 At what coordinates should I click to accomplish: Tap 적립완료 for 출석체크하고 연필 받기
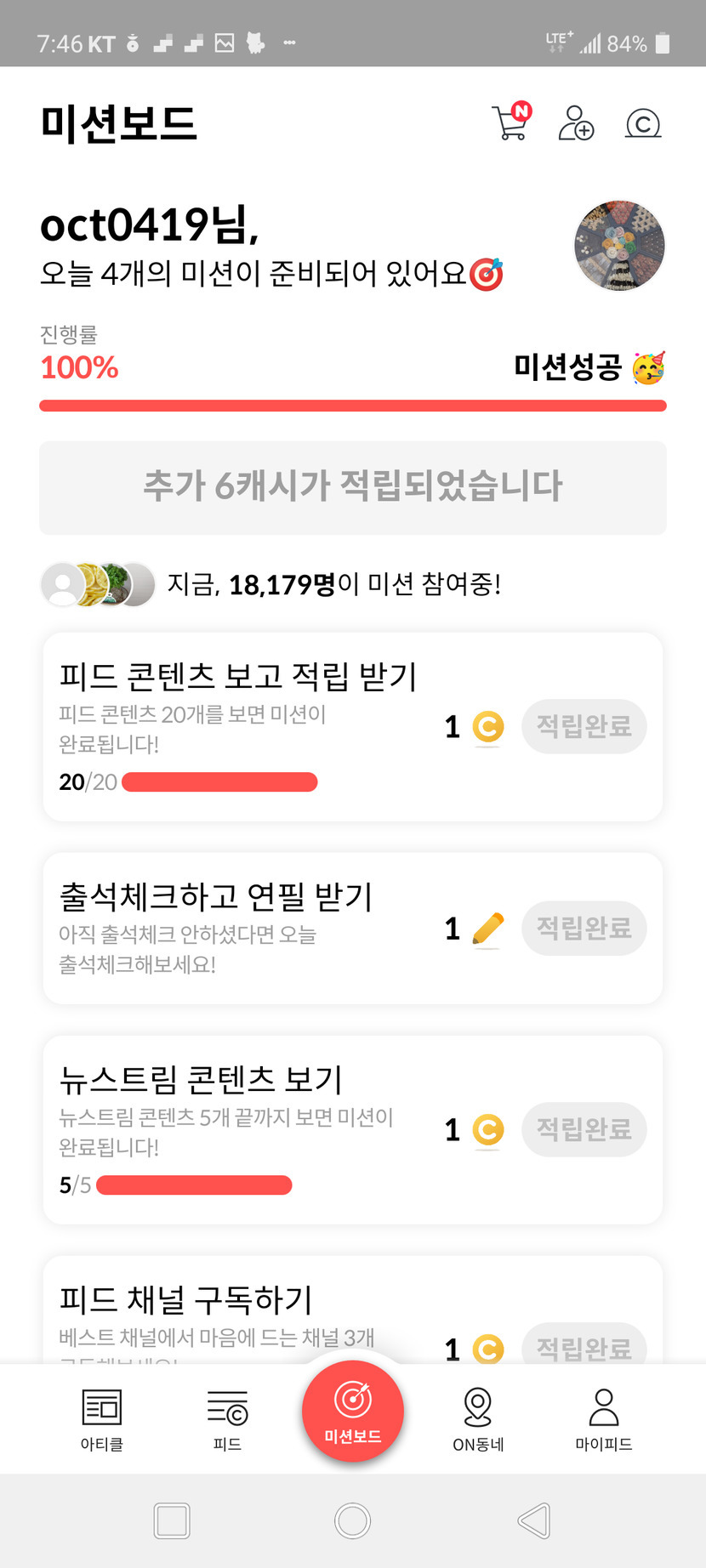584,928
